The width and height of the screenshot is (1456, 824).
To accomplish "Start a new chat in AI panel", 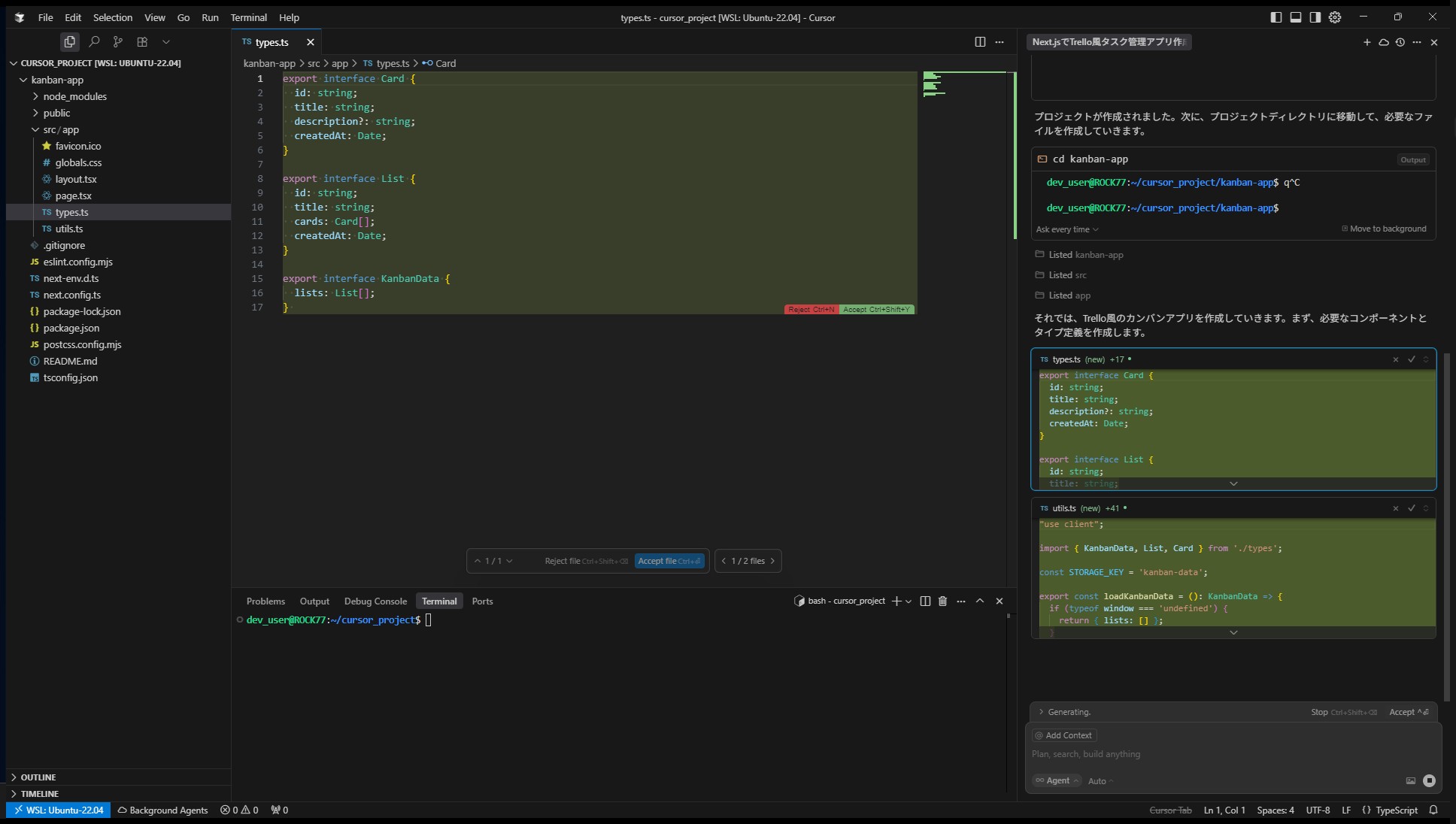I will [x=1367, y=42].
